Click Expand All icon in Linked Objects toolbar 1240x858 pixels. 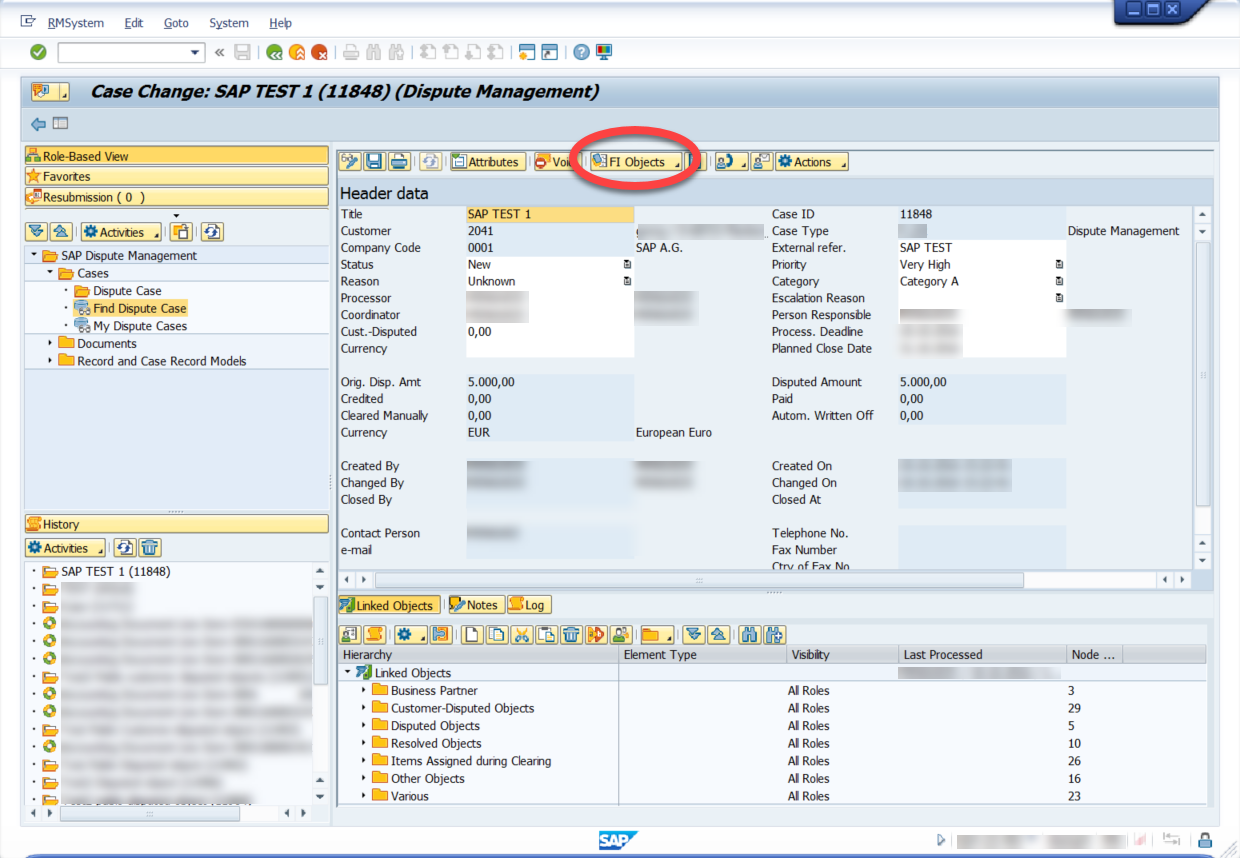(696, 634)
